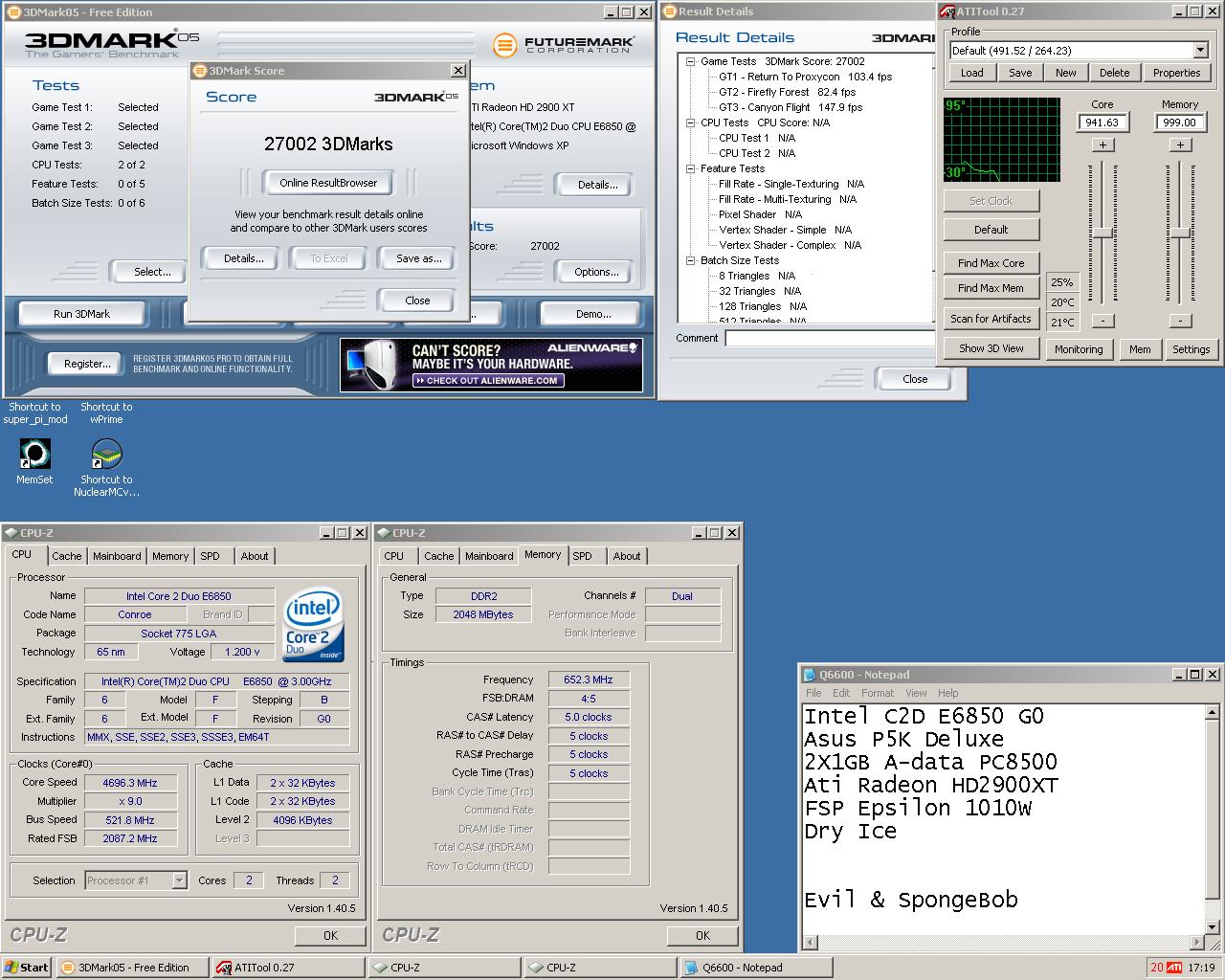Click Save profile button in ATITool

1020,73
